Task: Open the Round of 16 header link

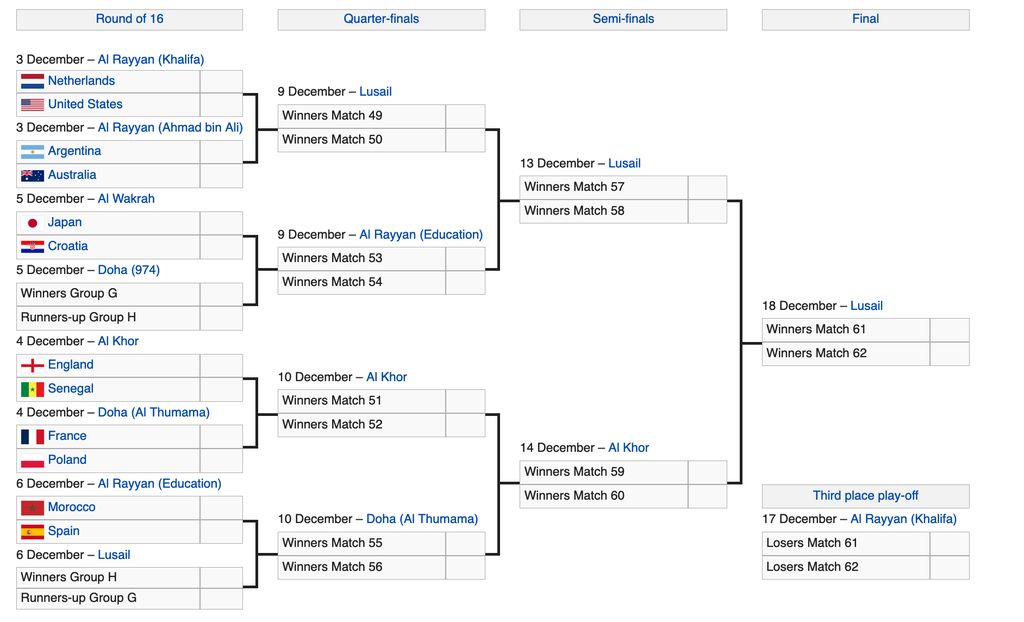Action: coord(129,19)
